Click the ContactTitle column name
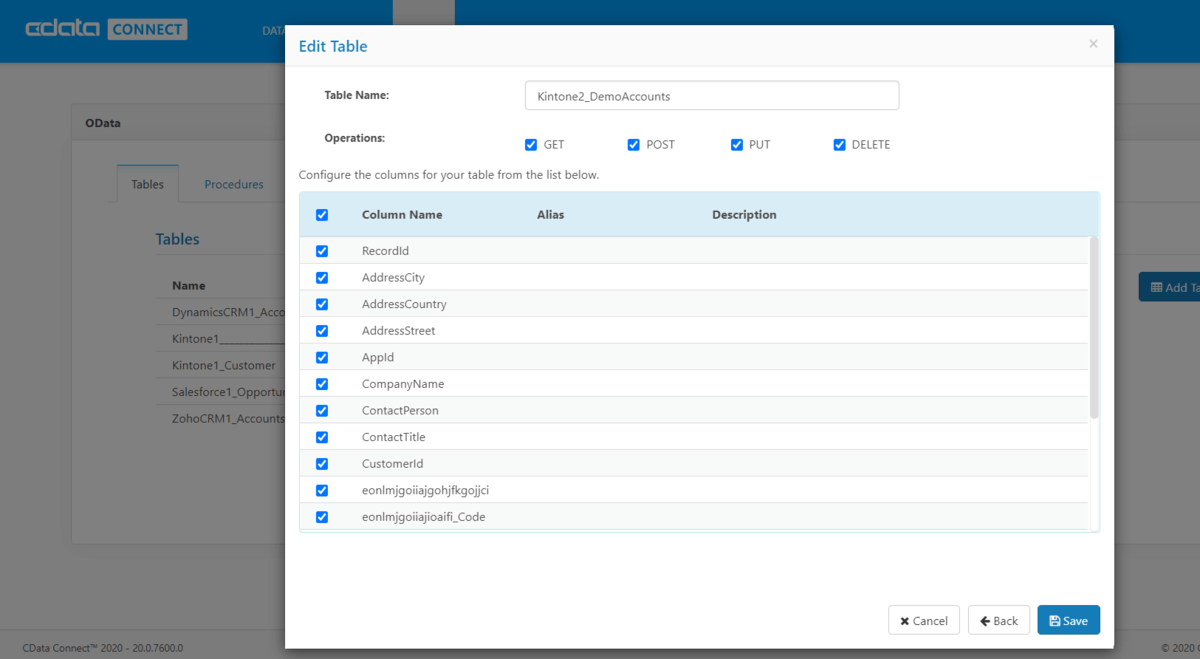 (x=394, y=437)
